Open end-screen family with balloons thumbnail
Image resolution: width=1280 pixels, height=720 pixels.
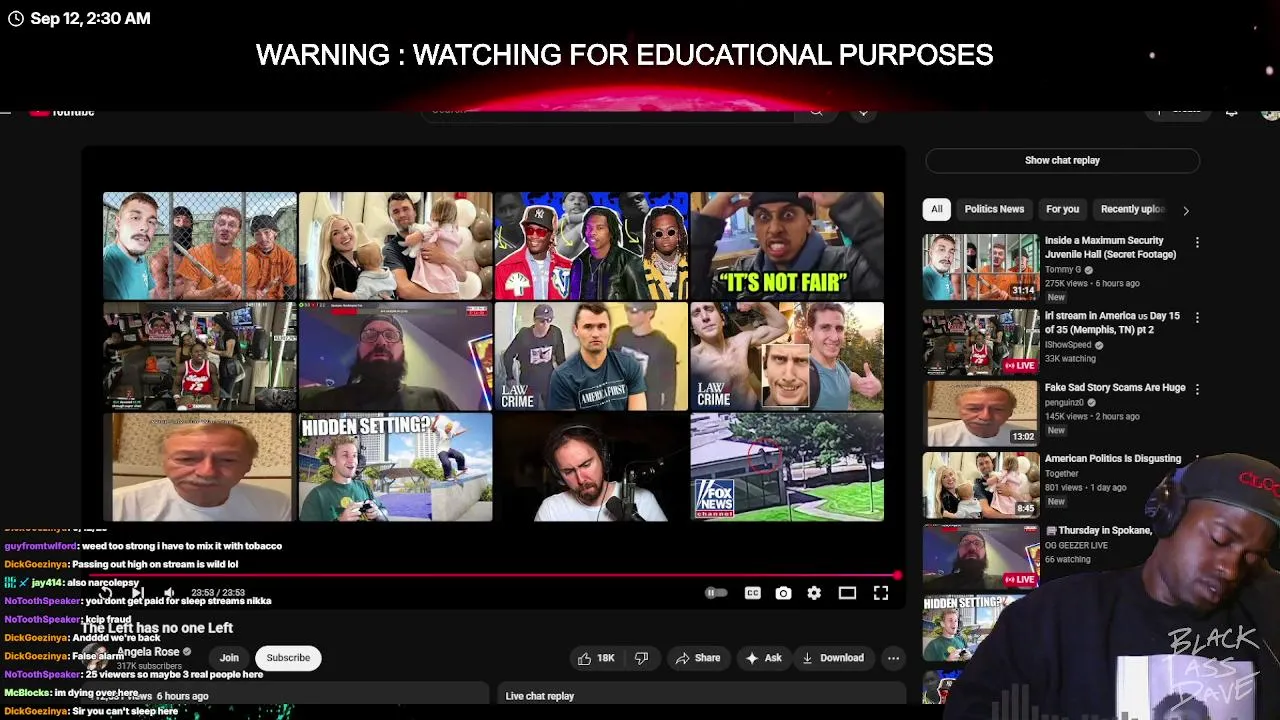[395, 246]
